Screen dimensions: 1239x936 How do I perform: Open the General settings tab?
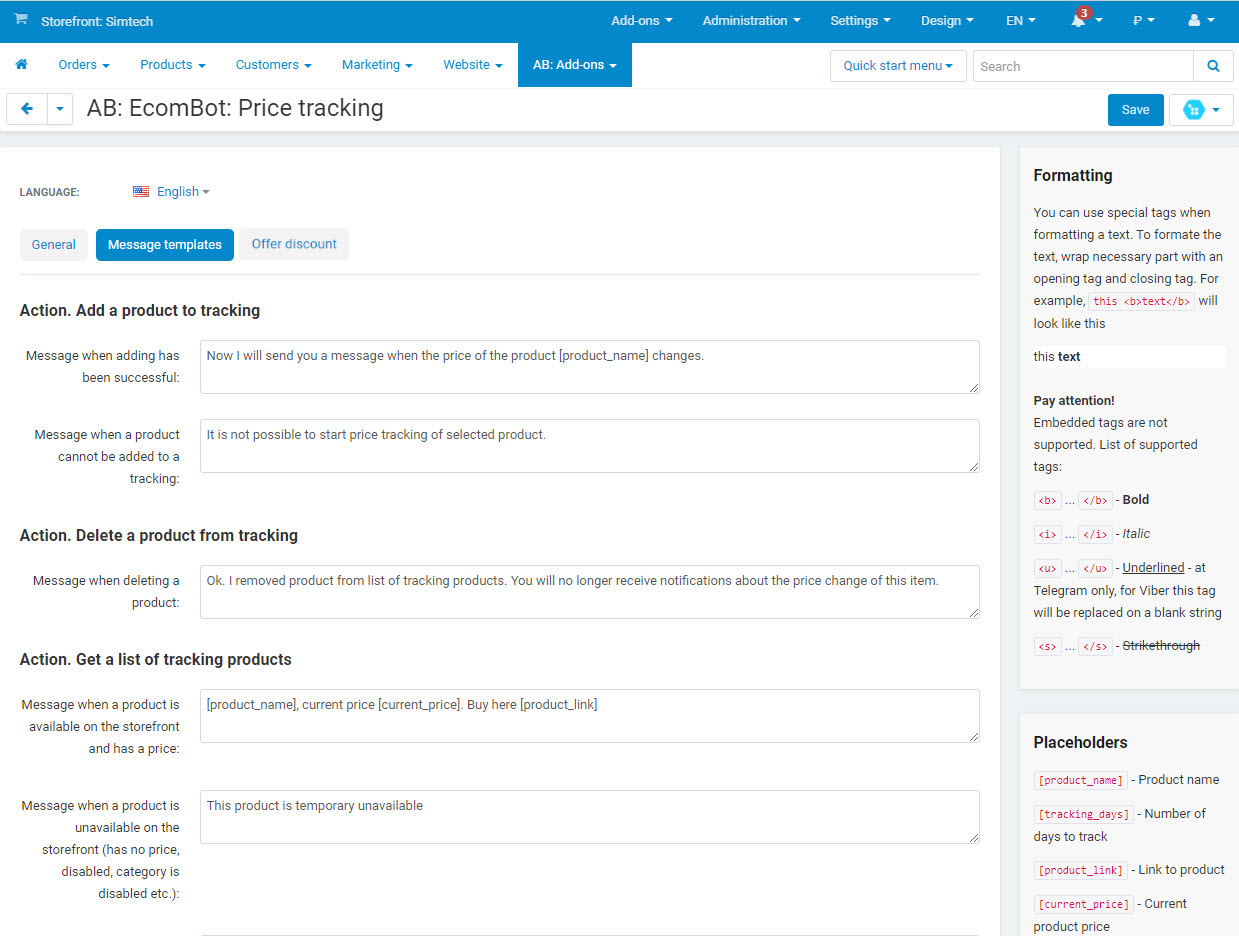(x=54, y=244)
